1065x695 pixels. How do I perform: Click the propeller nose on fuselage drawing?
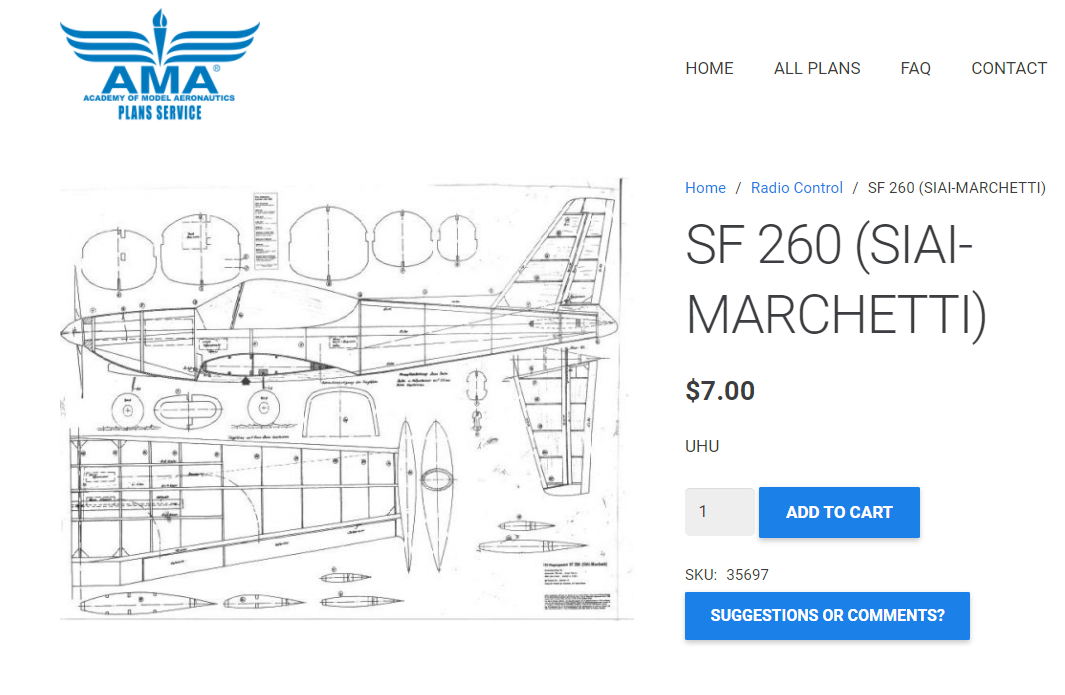point(74,328)
